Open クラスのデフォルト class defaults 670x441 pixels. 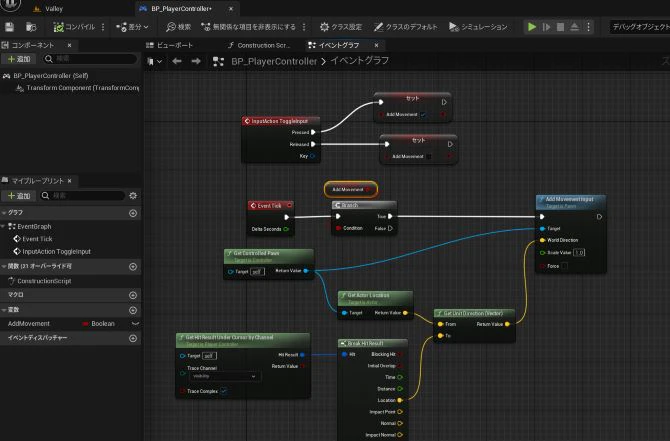pos(406,27)
